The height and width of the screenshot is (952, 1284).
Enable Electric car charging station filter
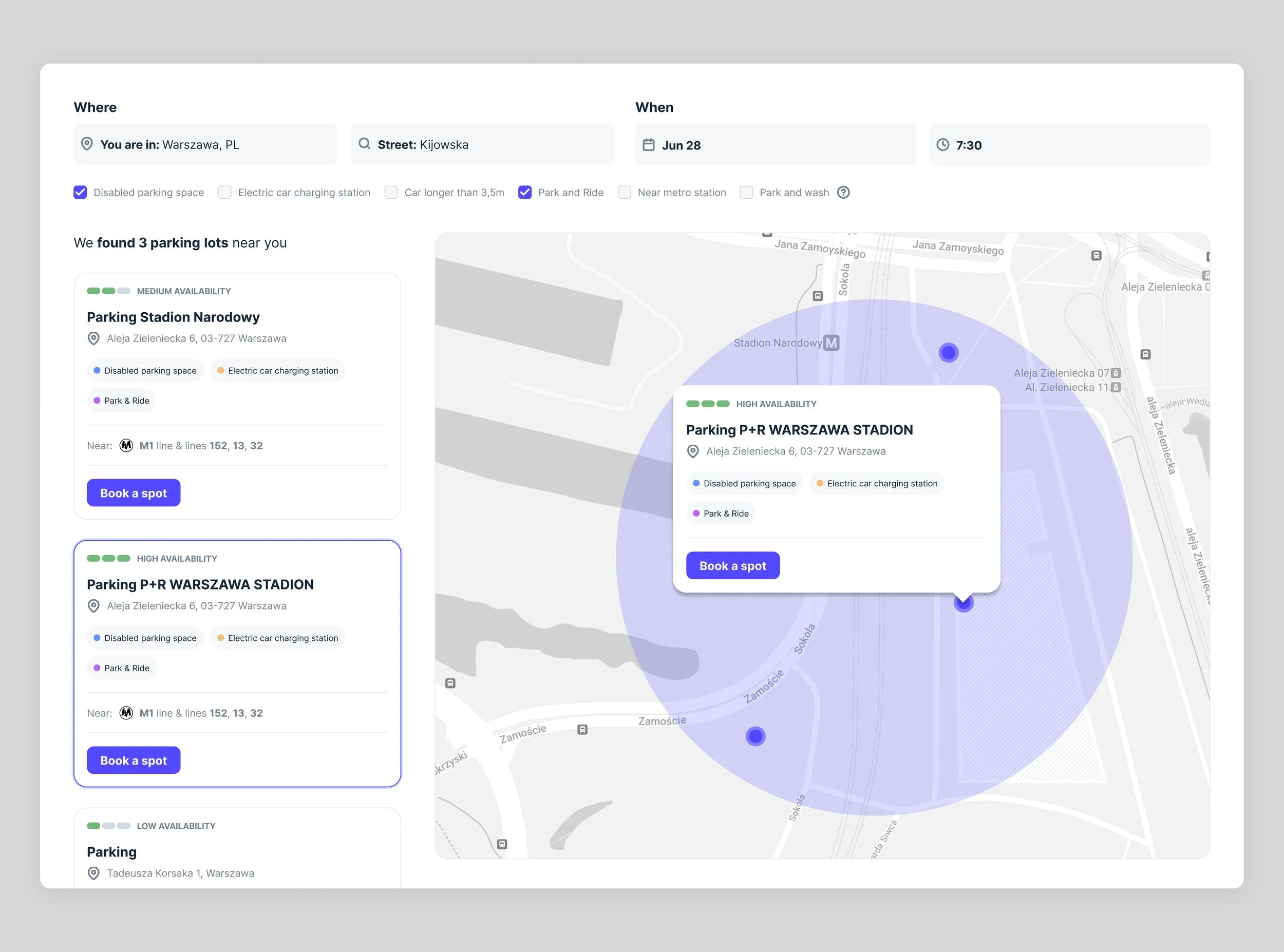point(225,193)
